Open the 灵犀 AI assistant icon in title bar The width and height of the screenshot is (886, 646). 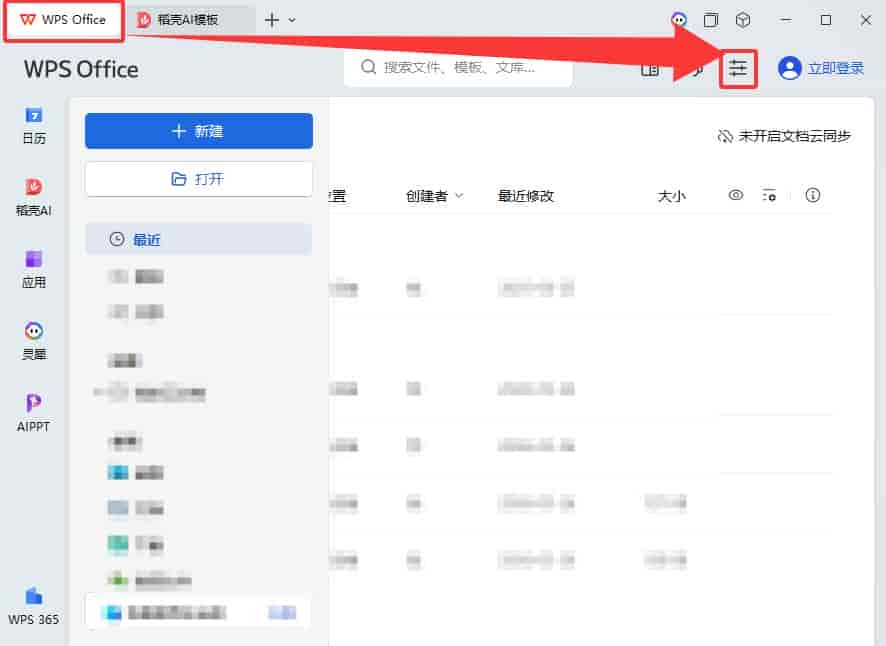coord(679,20)
